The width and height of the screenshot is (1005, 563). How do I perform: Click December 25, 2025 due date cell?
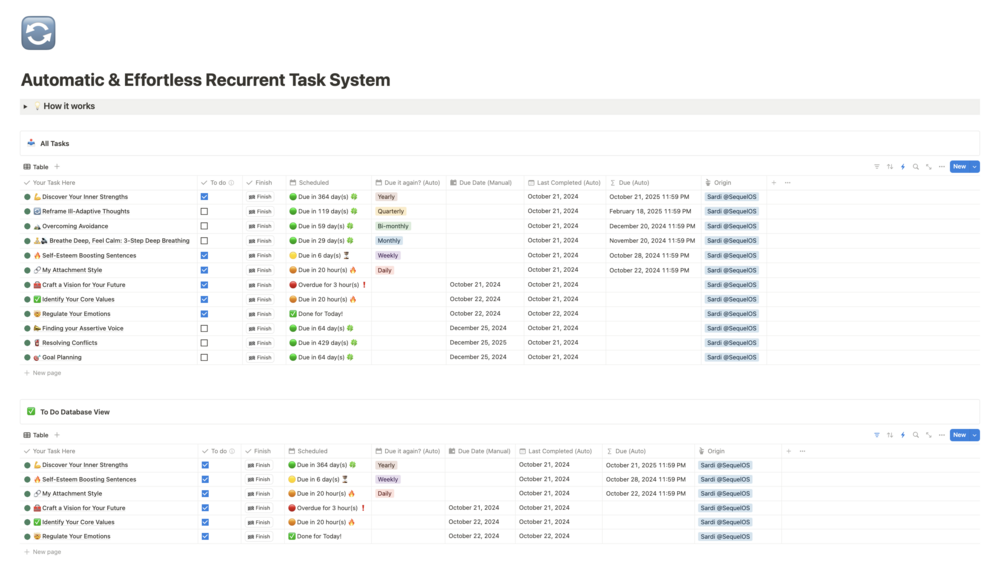click(x=478, y=342)
